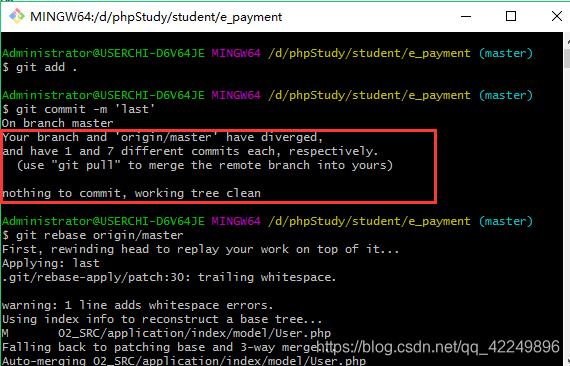Screen dimensions: 570x366
Task: Maximize the MINGW64 terminal window
Action: [511, 16]
